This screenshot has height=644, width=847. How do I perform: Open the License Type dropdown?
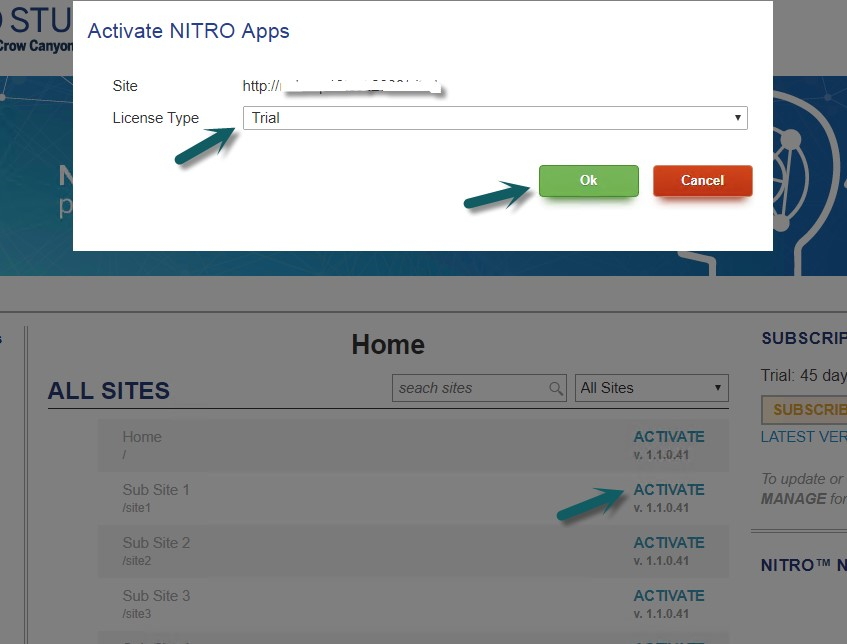pyautogui.click(x=495, y=118)
